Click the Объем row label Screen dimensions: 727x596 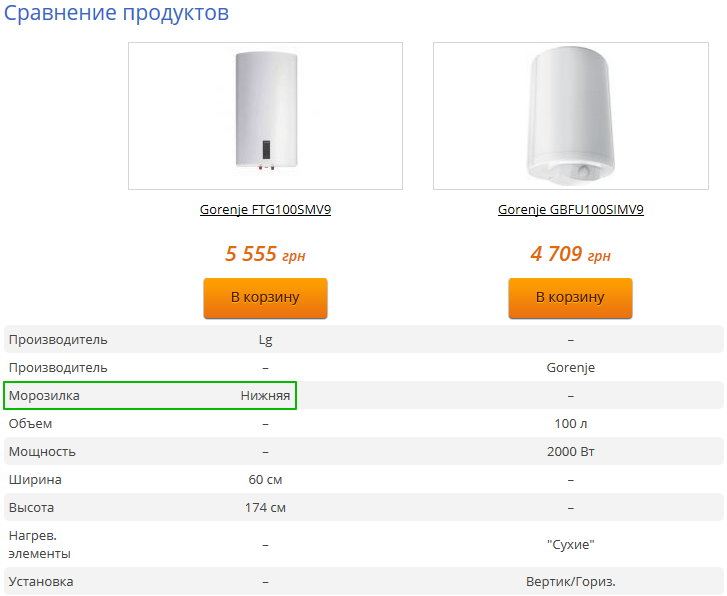[x=30, y=423]
